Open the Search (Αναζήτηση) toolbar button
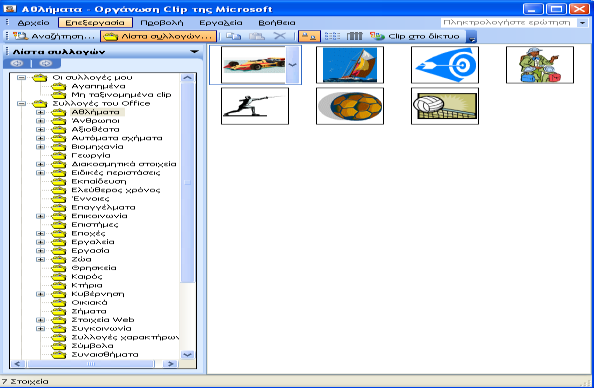Screen dimensions: 594x388 [x=54, y=36]
